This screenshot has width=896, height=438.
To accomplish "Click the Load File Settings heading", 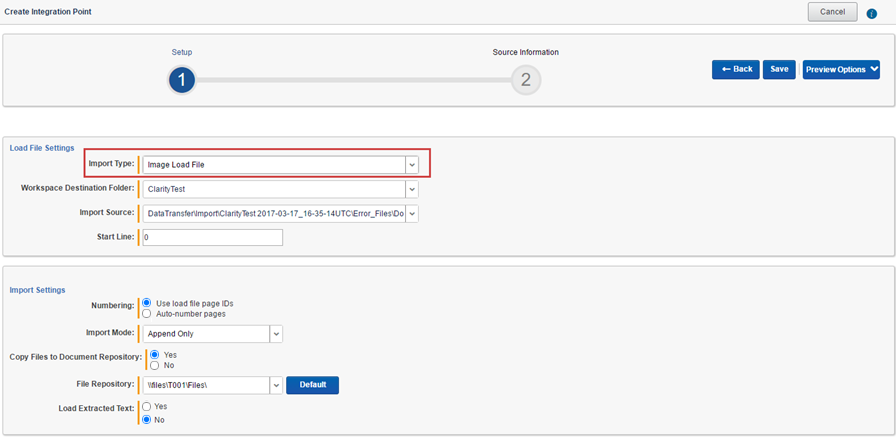I will (x=42, y=148).
